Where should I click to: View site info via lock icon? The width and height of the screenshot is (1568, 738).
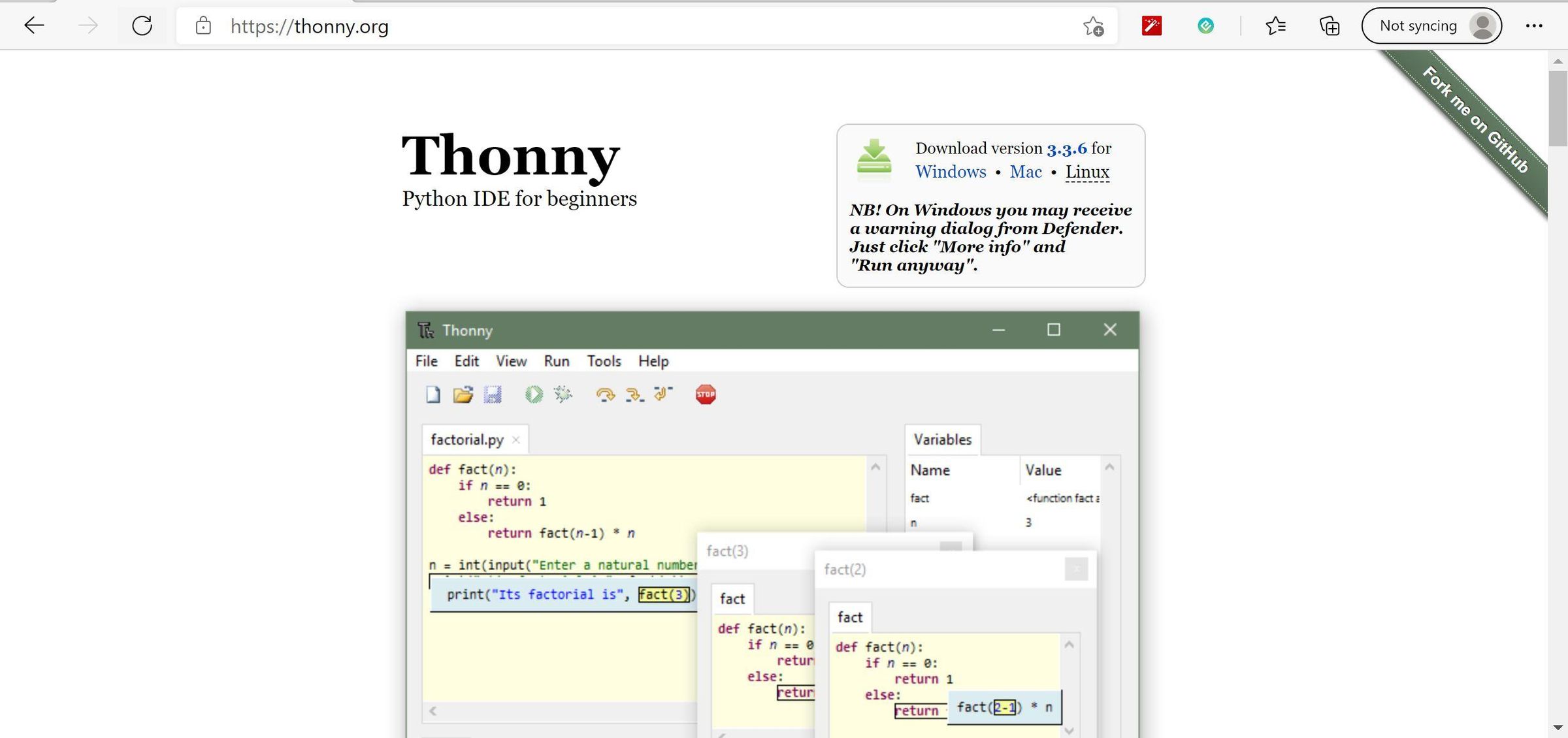pyautogui.click(x=203, y=26)
